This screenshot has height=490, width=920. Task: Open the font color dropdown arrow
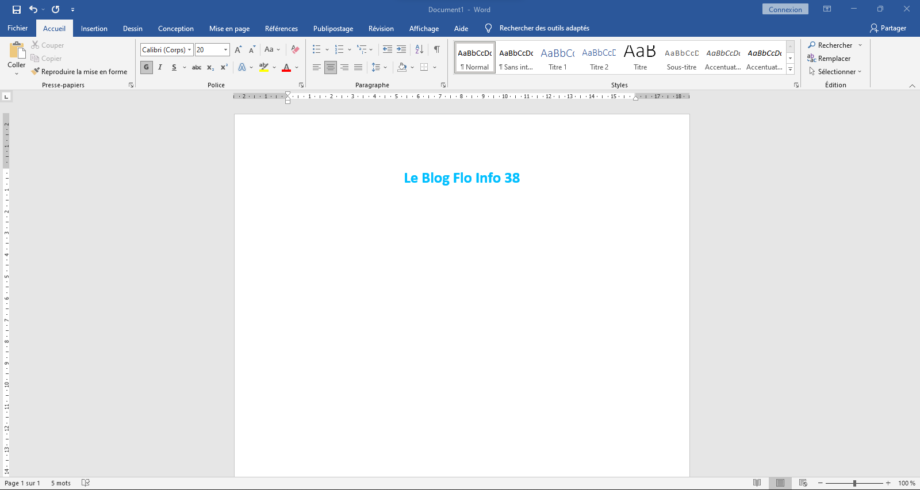297,67
